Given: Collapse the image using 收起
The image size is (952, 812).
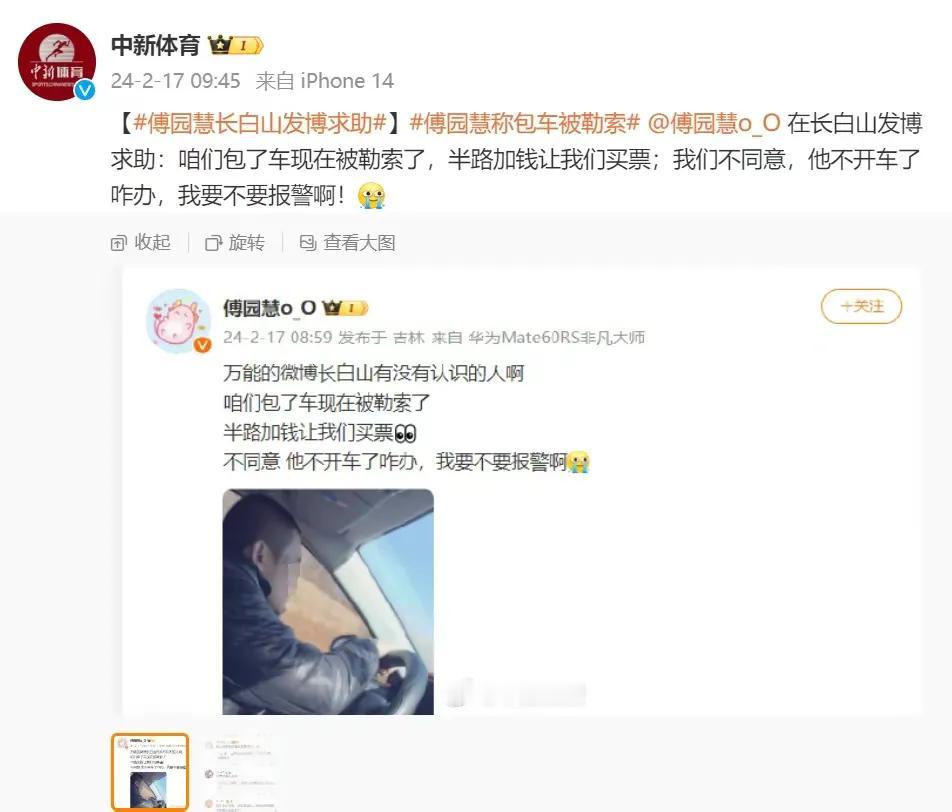Looking at the screenshot, I should point(141,242).
